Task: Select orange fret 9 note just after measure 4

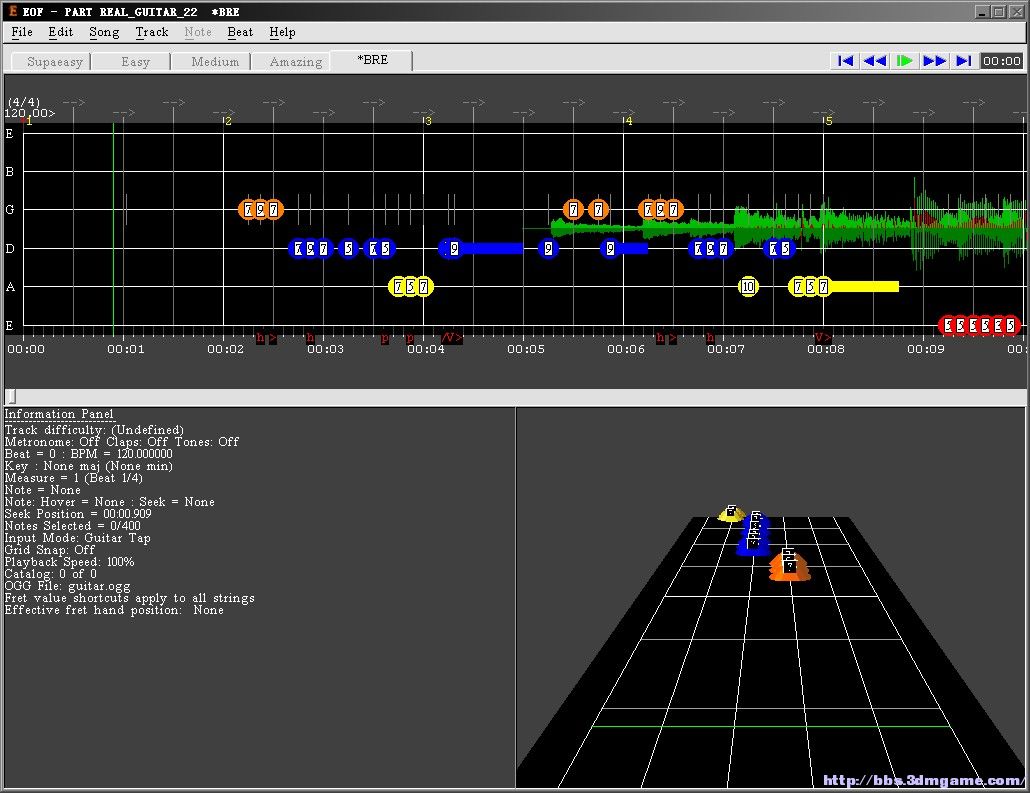Action: click(661, 210)
